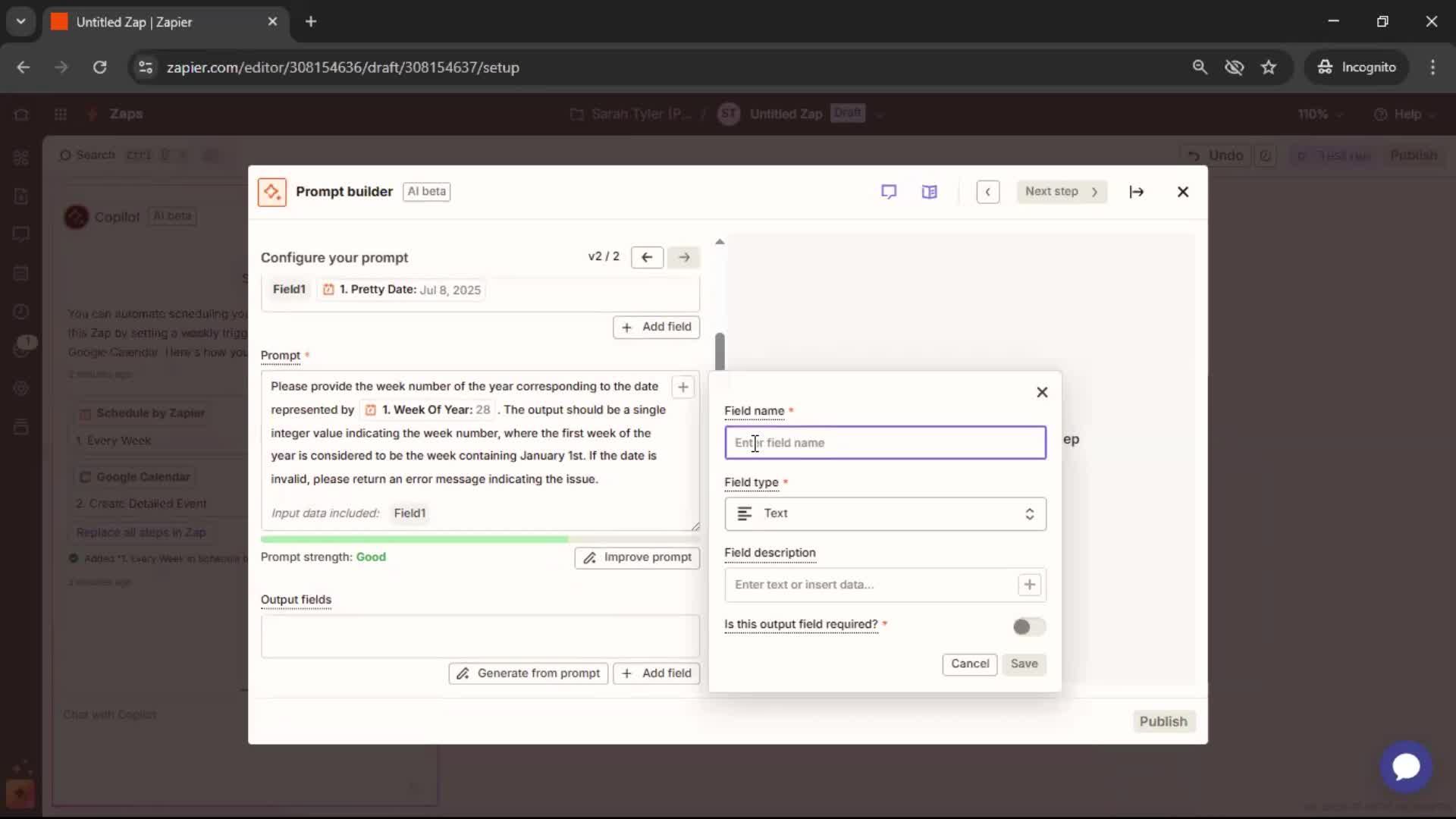The image size is (1456, 819).
Task: Open a new browser tab
Action: point(311,22)
